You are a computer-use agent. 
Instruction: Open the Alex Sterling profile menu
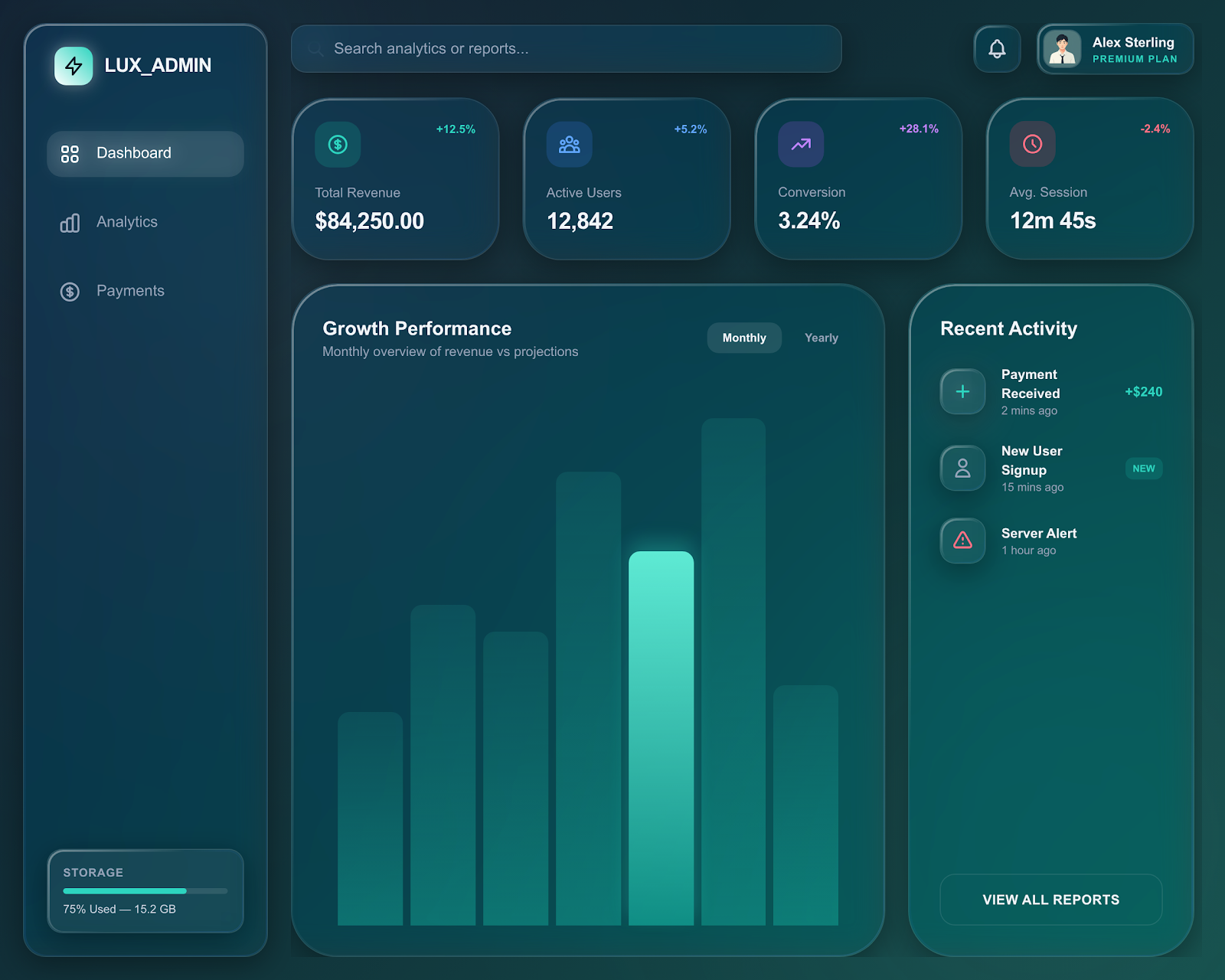pyautogui.click(x=1115, y=49)
